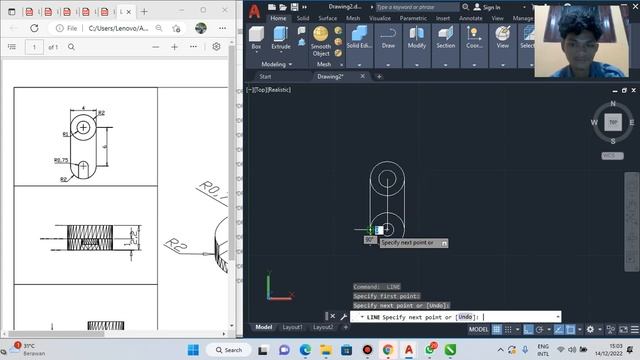Add a new drawing tab with plus
The image size is (640, 360).
379,76
